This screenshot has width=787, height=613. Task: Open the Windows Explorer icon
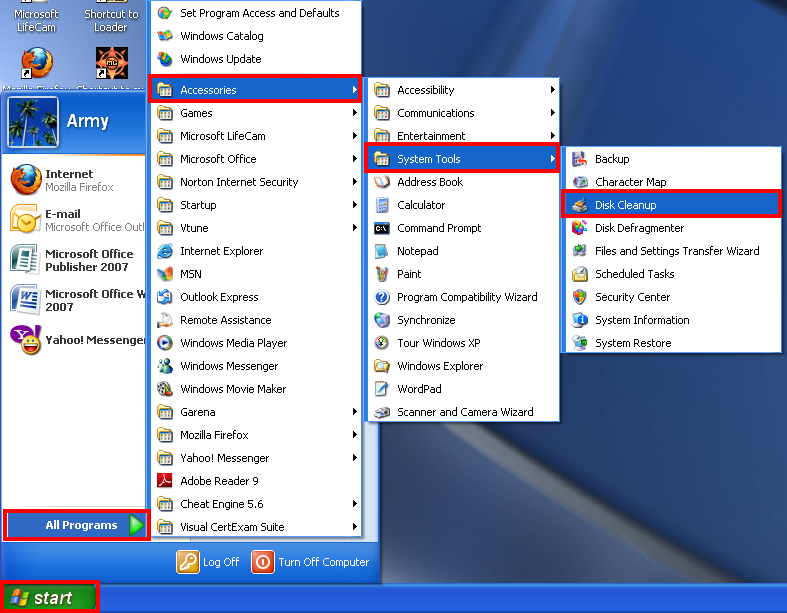click(x=382, y=366)
